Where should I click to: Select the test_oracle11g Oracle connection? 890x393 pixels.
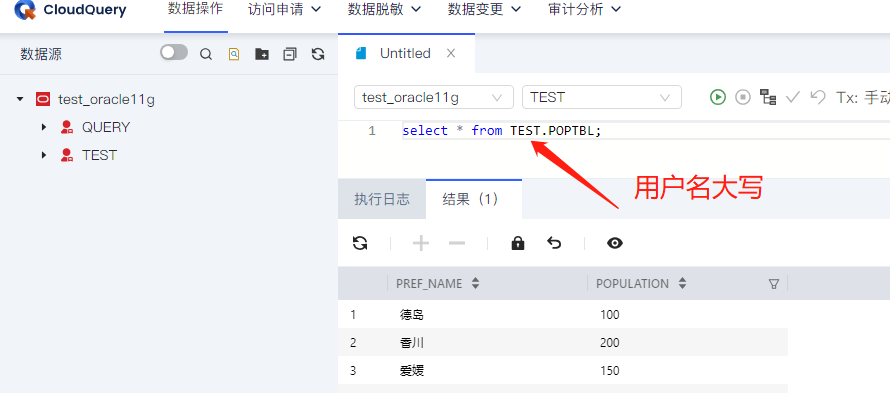106,99
